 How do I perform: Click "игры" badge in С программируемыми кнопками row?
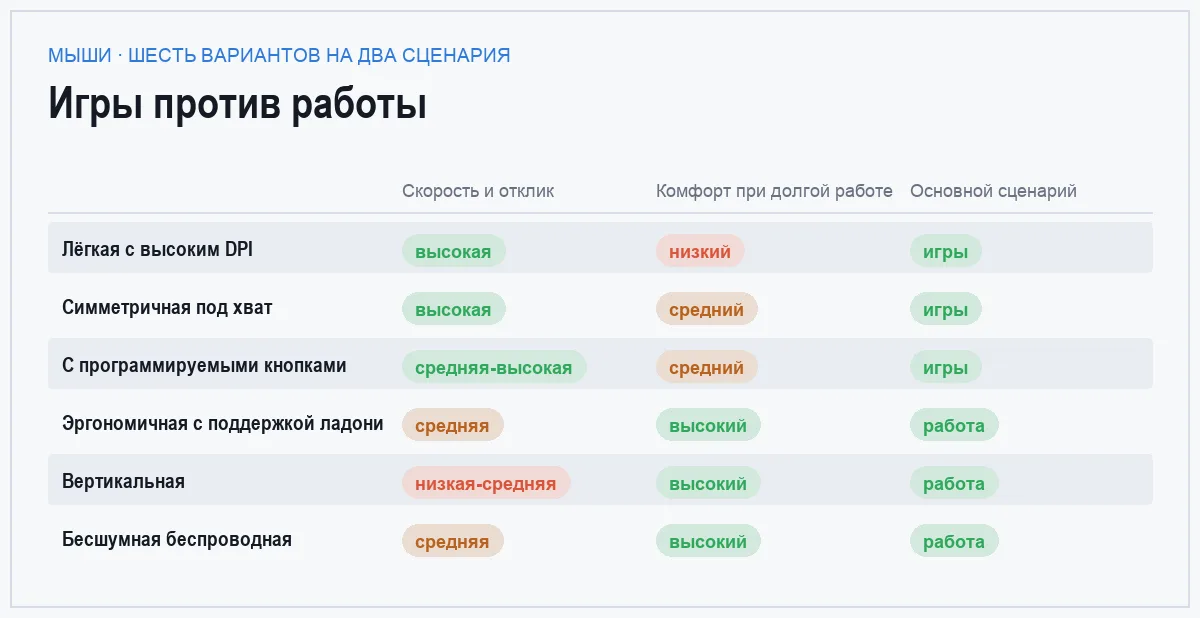click(946, 367)
